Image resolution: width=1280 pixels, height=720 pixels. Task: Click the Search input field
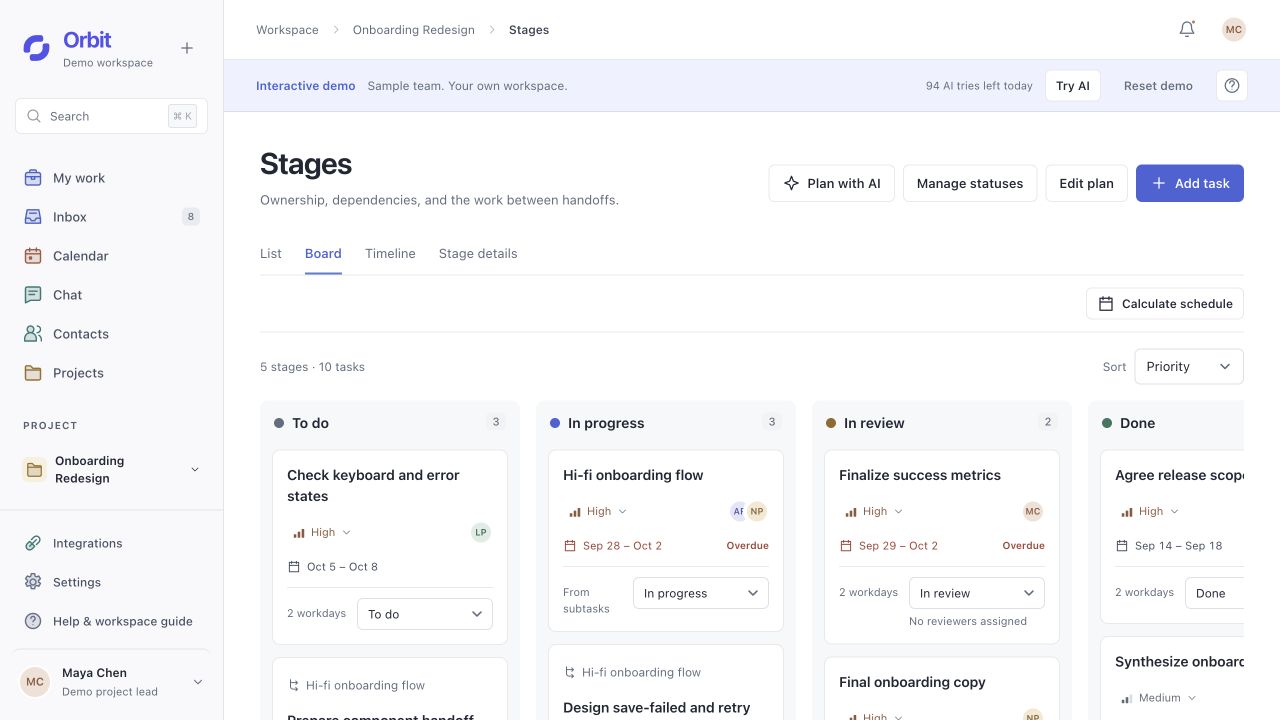pos(112,116)
